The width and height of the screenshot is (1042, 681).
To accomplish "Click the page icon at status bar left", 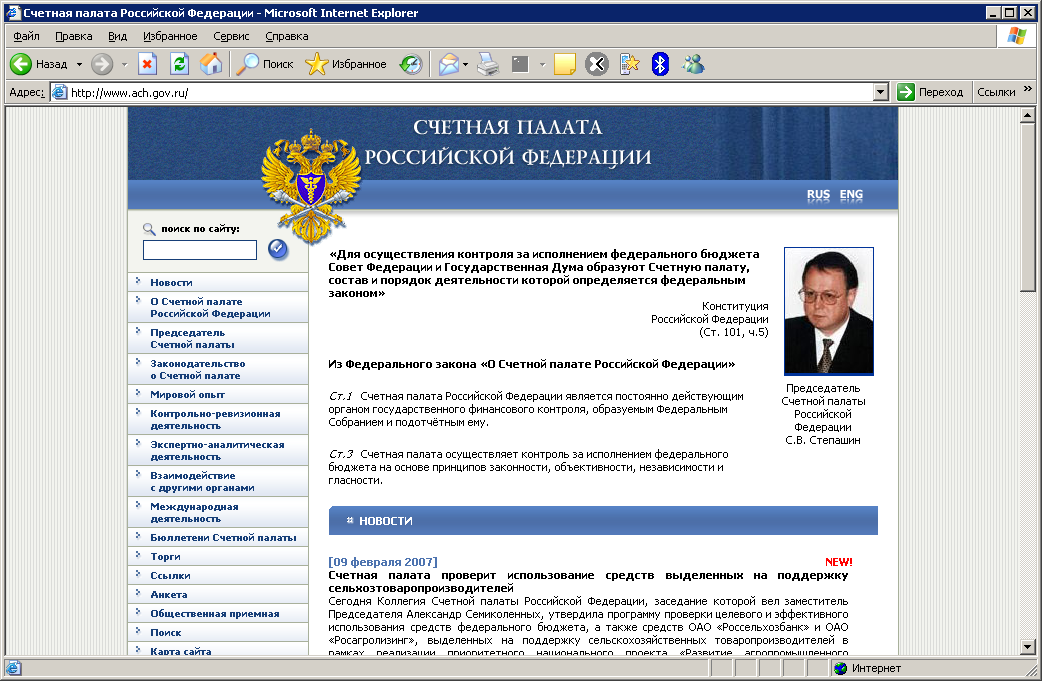I will (13, 668).
